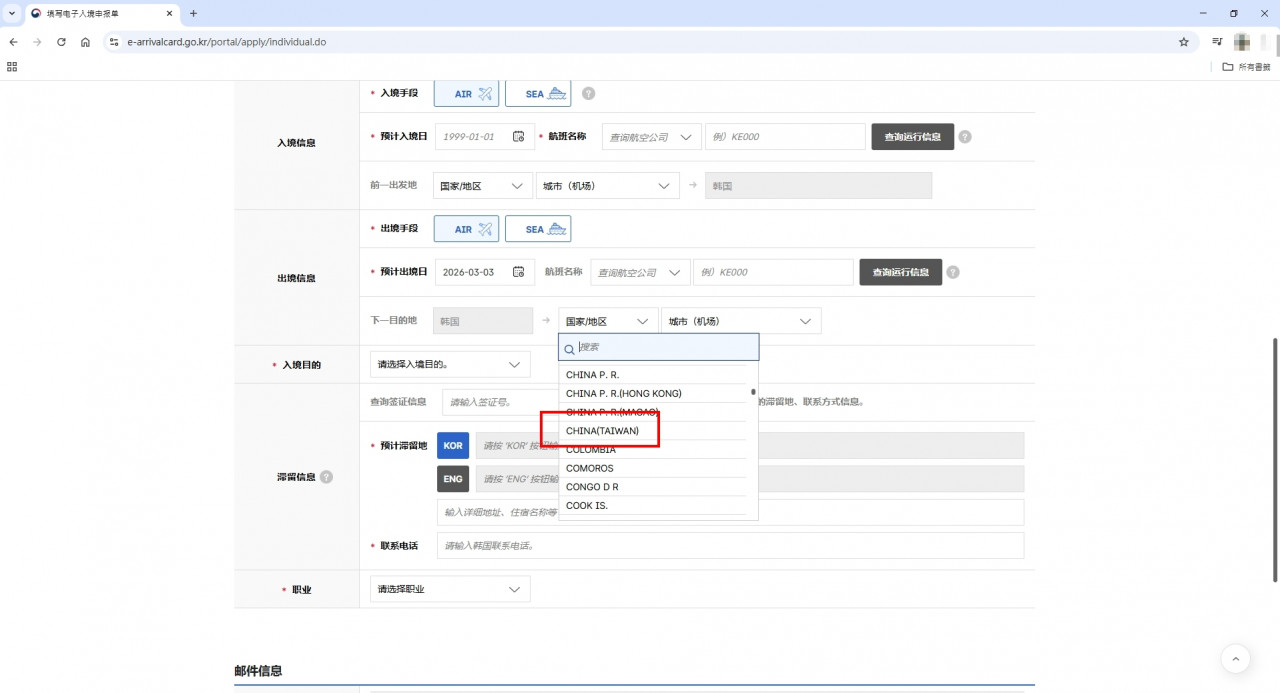Expand the entry purpose dropdown
The image size is (1280, 693).
[450, 365]
